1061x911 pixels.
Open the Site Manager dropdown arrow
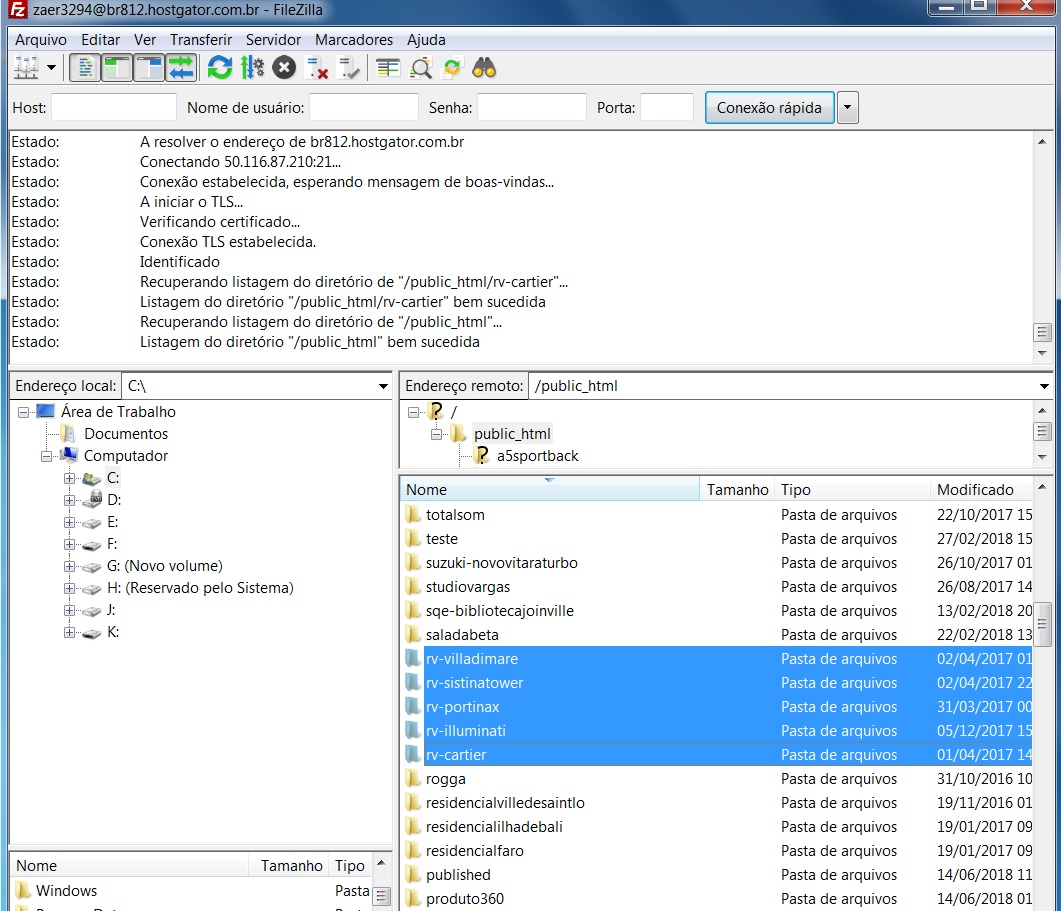[51, 68]
